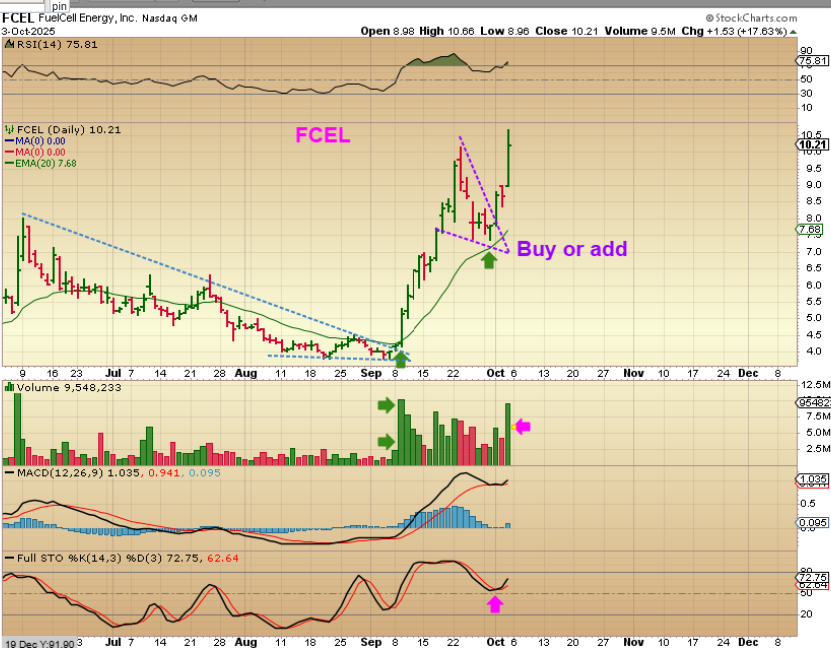The image size is (831, 648).
Task: Click the green up-triangle after Chg percentage
Action: [793, 32]
